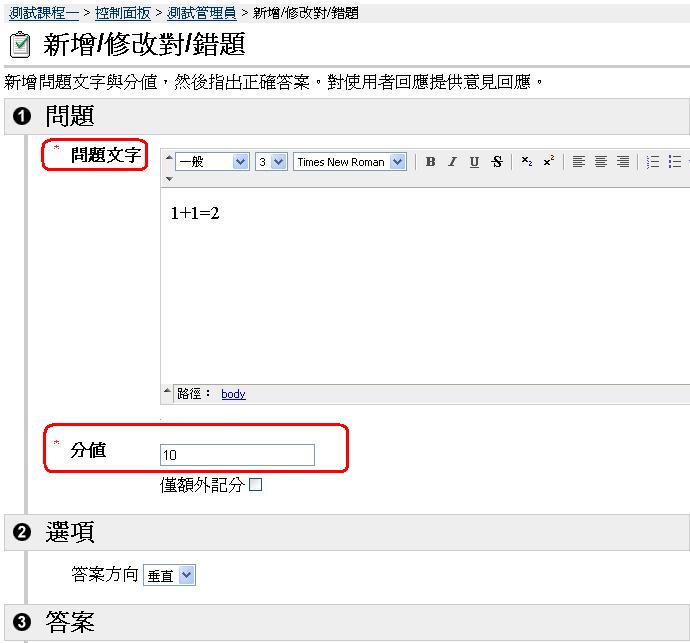Apply italic formatting

tap(452, 162)
